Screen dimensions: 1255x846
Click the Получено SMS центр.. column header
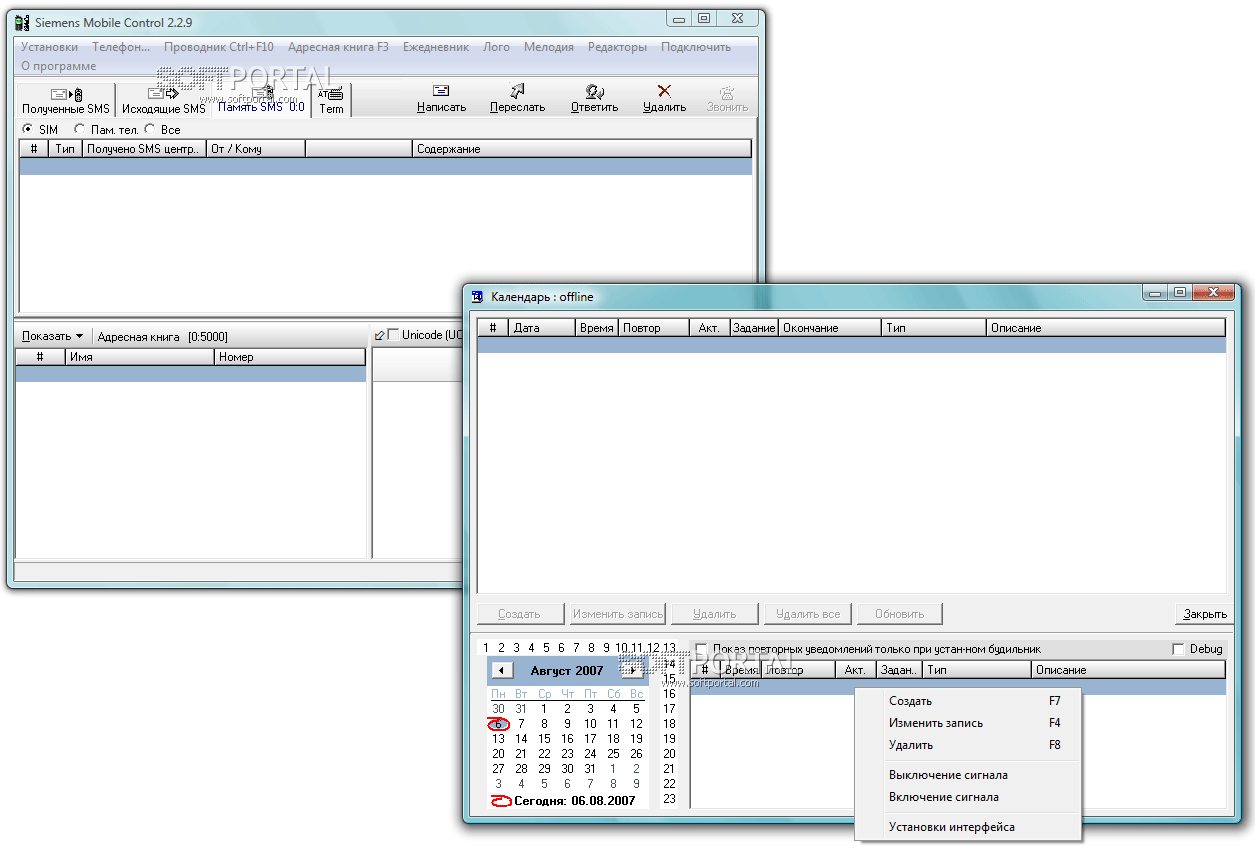(x=144, y=149)
